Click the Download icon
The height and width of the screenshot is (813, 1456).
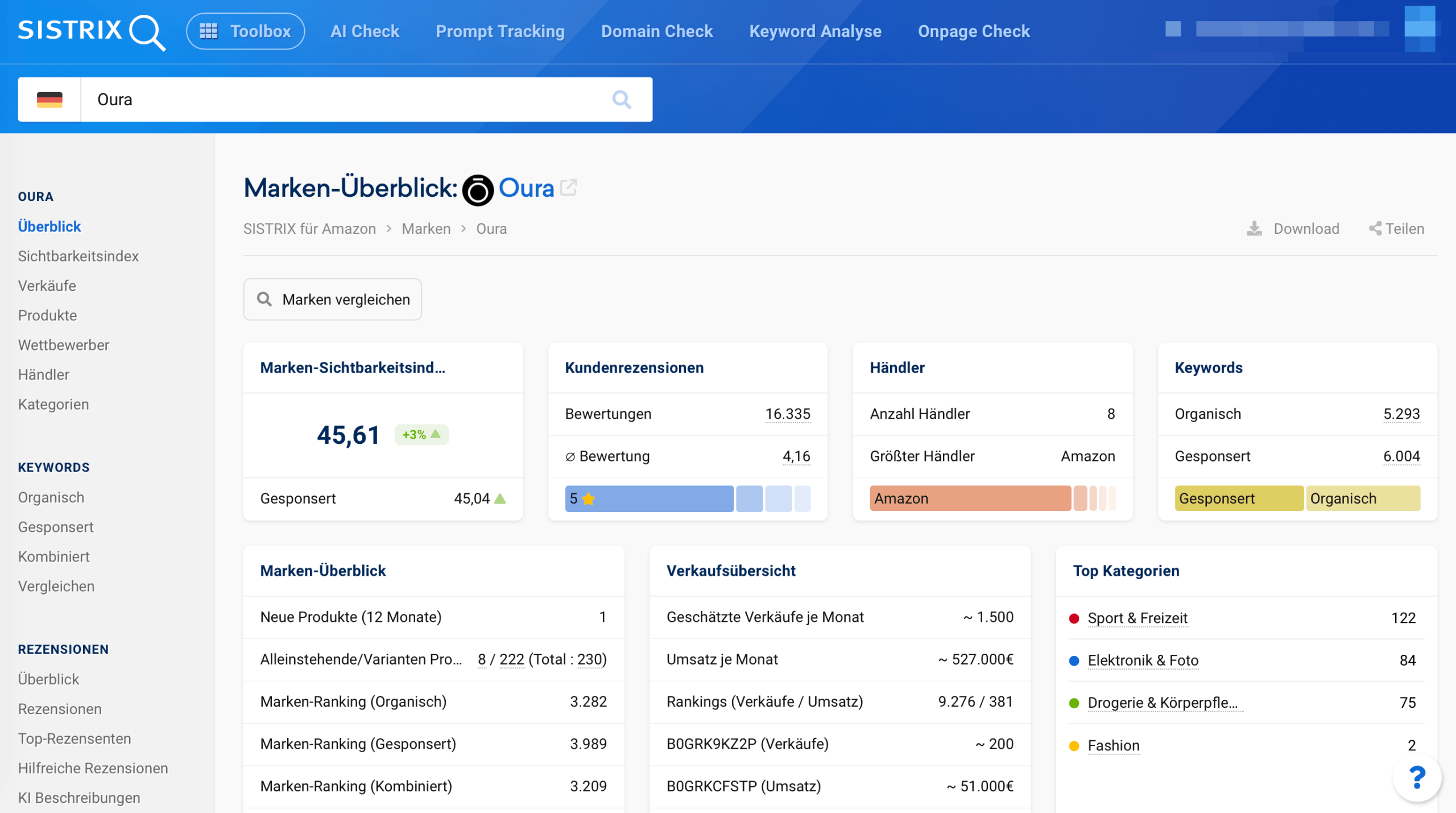(x=1254, y=229)
